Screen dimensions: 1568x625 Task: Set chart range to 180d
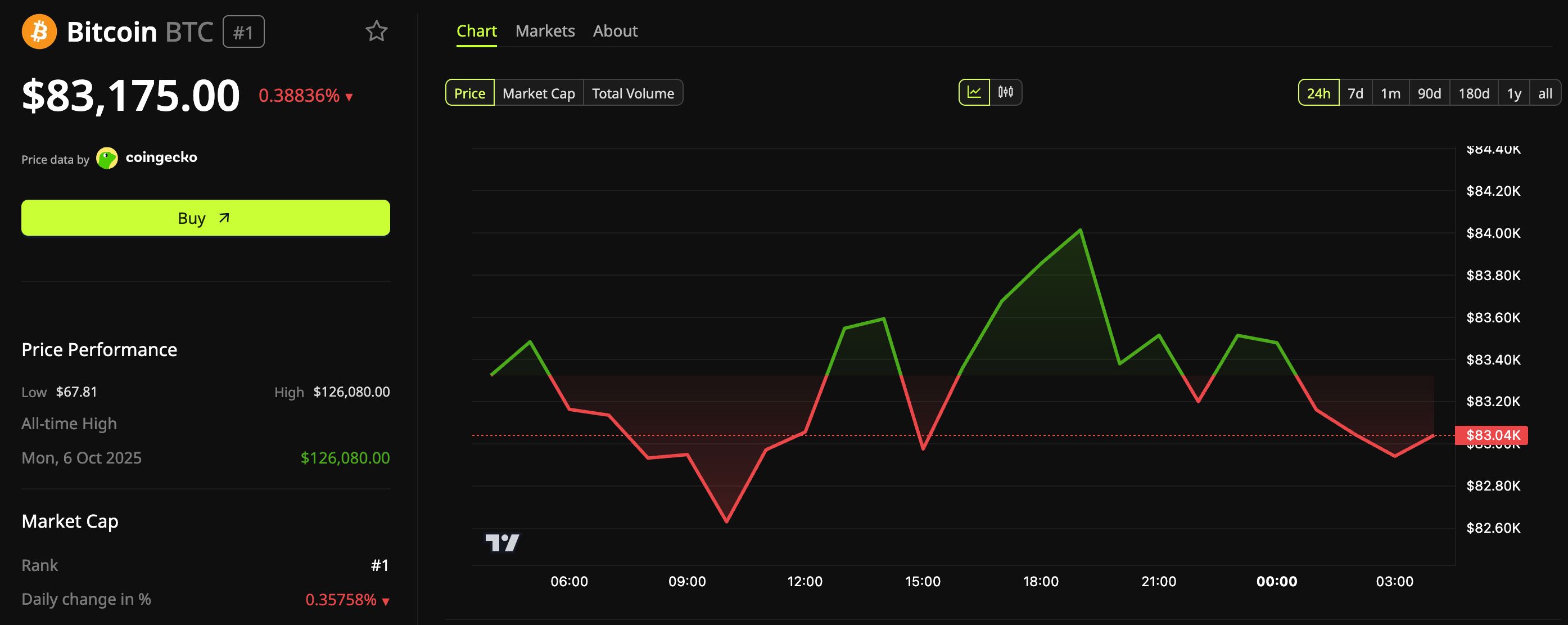(1474, 93)
